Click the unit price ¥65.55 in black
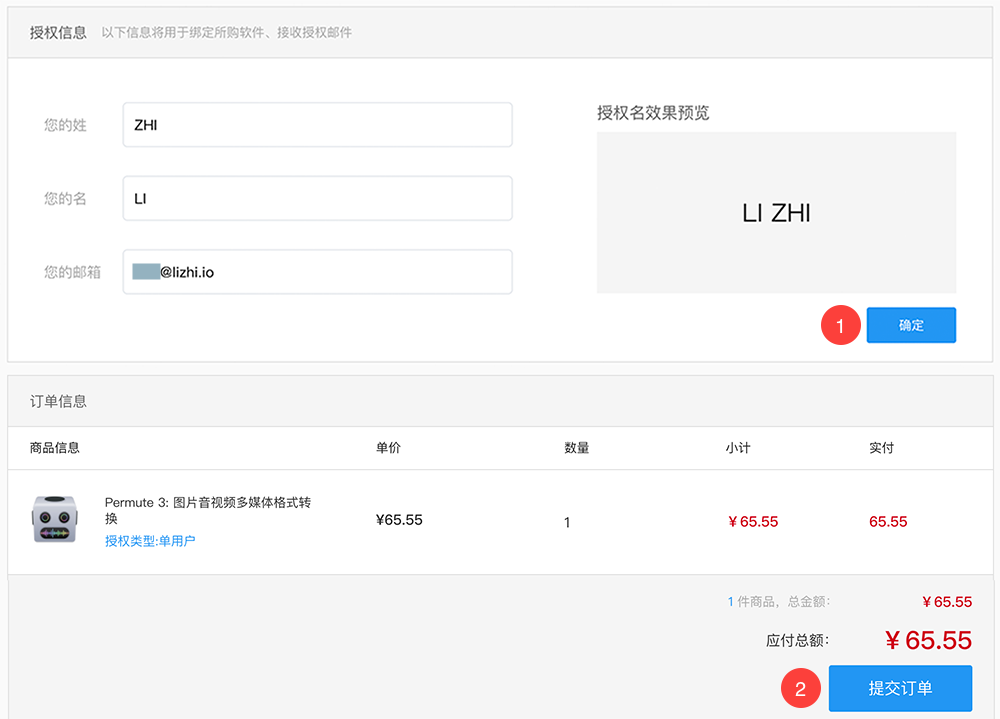 399,520
